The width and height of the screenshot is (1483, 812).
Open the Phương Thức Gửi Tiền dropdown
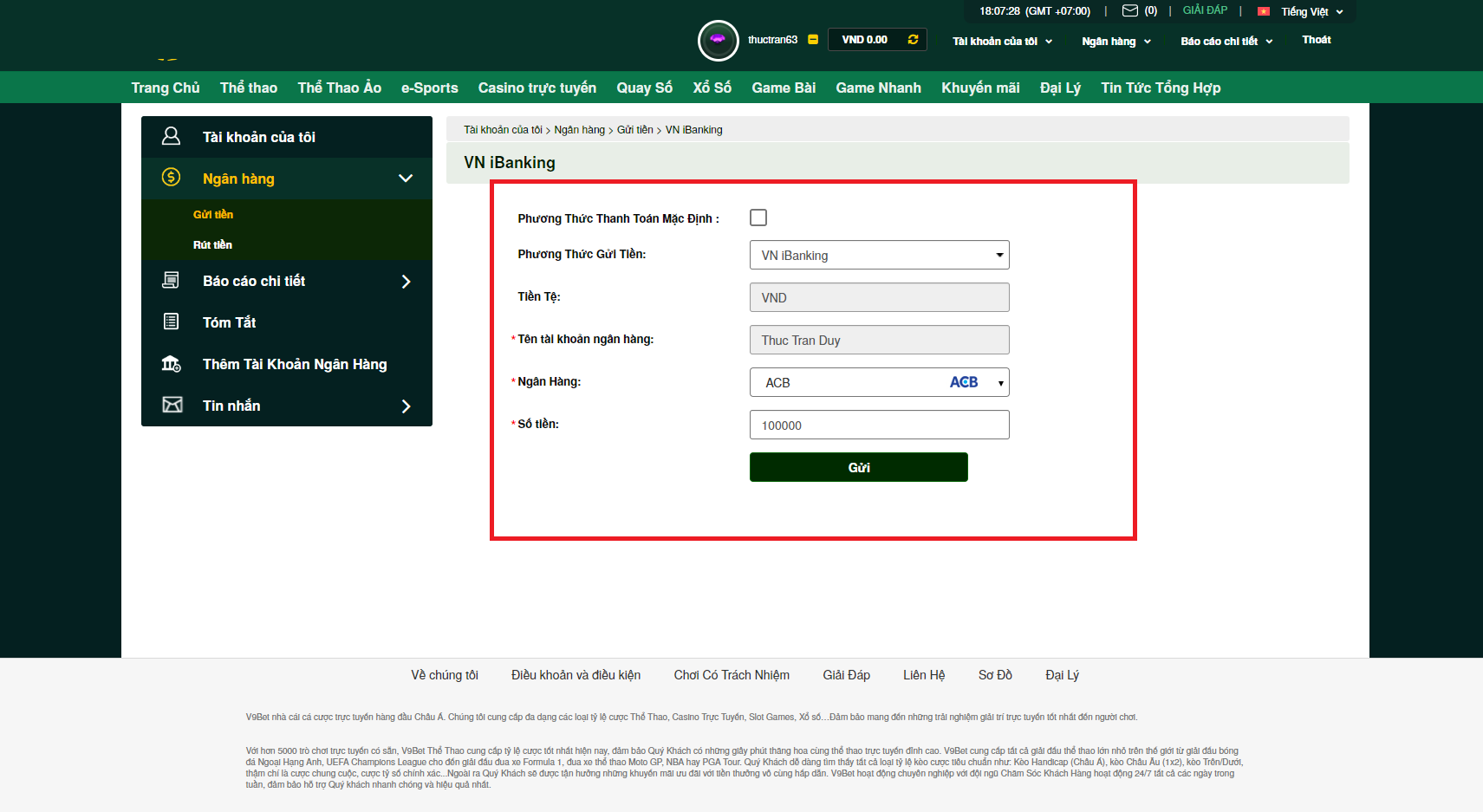(879, 255)
